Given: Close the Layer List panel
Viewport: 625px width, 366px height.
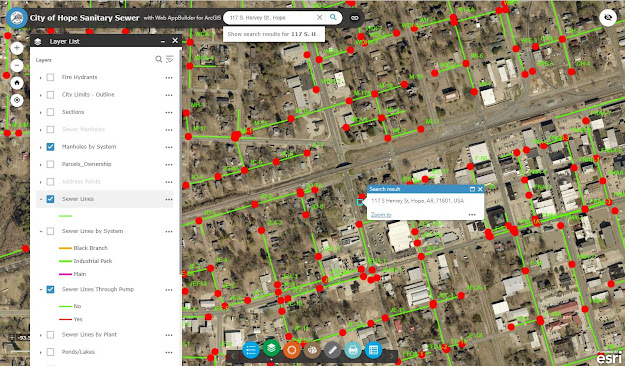Looking at the screenshot, I should point(175,41).
